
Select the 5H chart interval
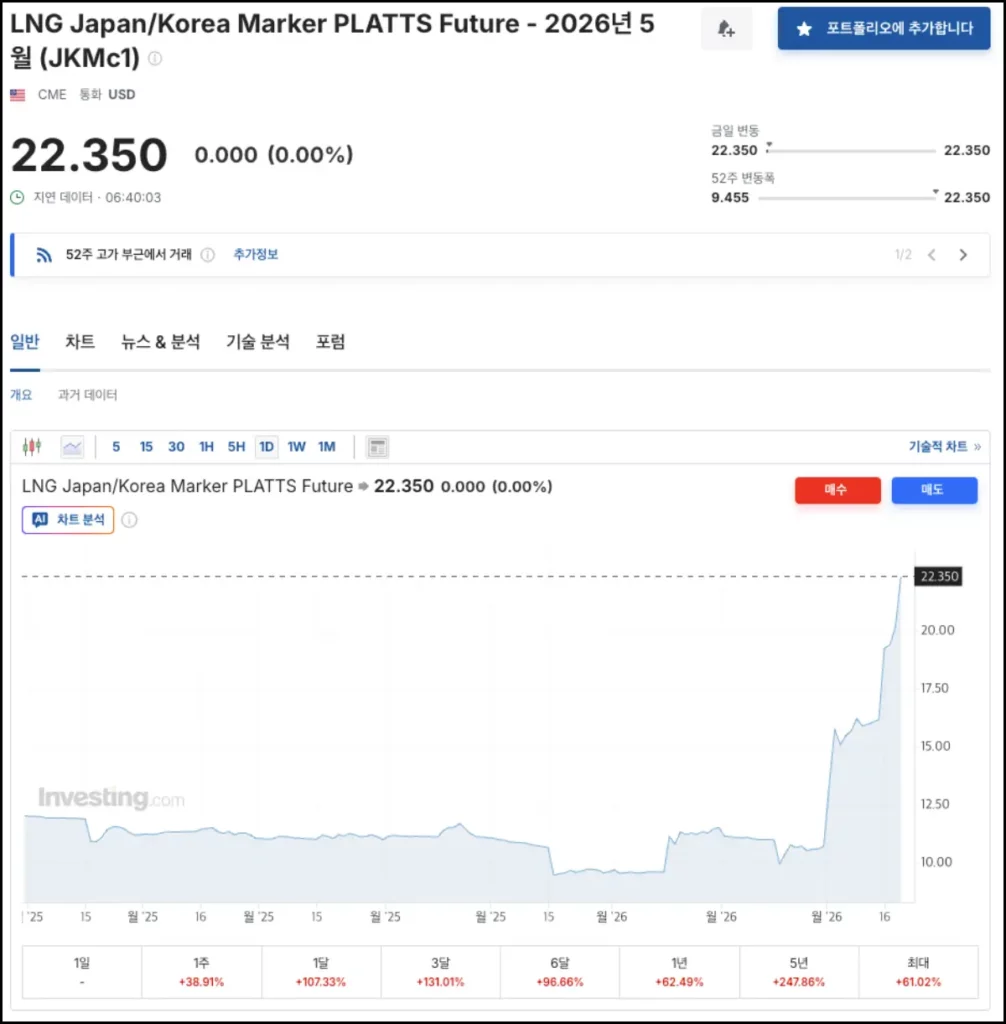point(236,447)
